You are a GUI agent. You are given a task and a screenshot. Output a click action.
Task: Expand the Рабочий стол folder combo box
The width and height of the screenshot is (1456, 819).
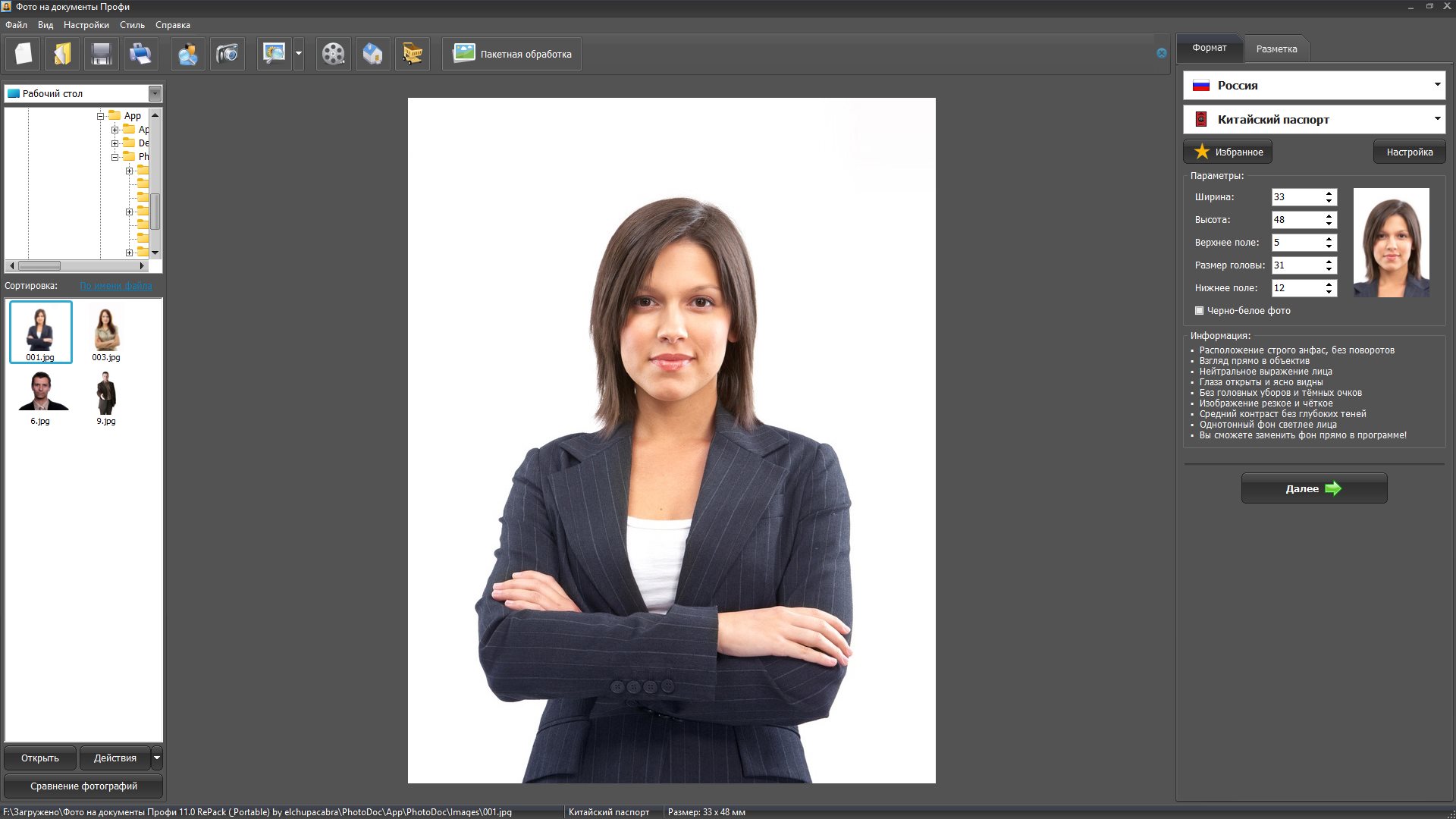pyautogui.click(x=155, y=94)
